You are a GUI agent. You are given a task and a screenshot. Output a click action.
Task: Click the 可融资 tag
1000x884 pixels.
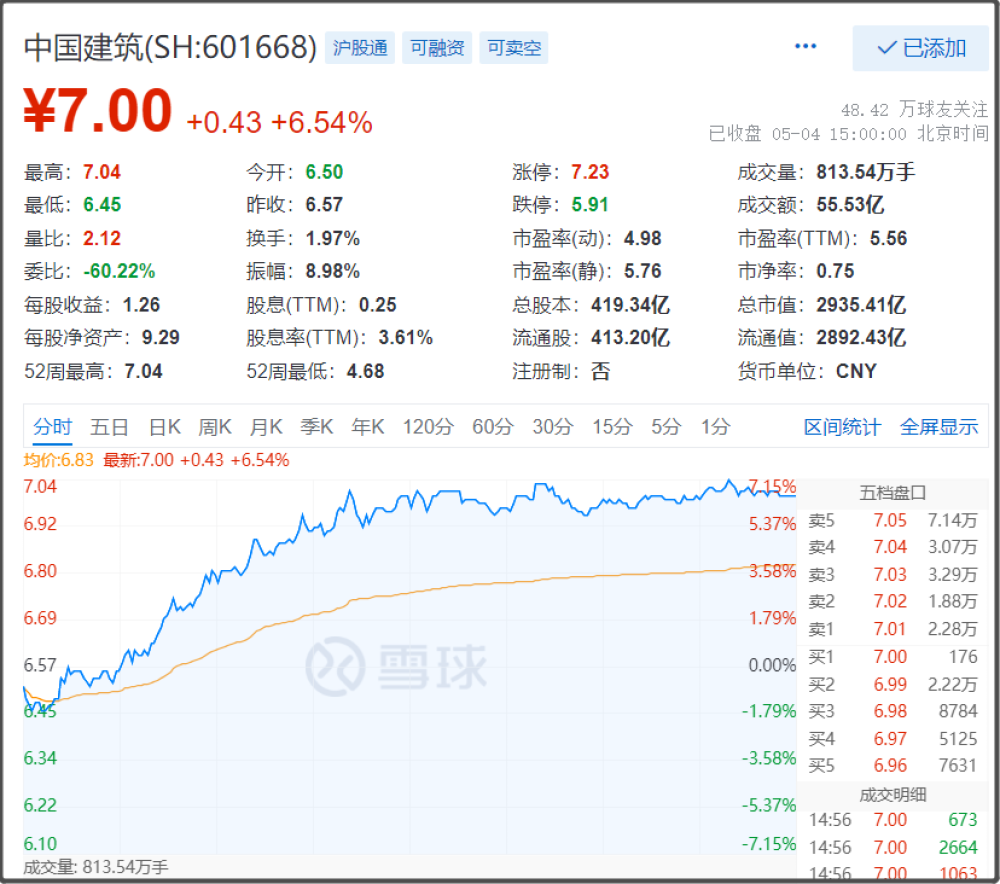[438, 48]
